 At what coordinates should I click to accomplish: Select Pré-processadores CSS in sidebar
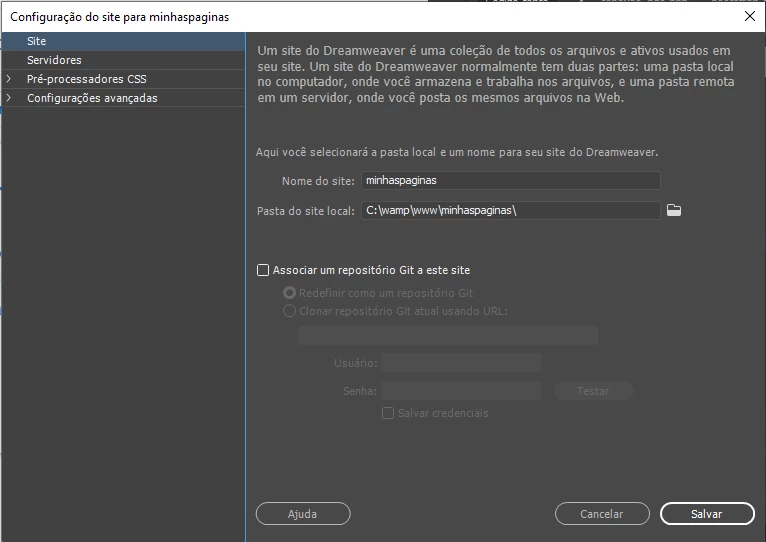[123, 79]
